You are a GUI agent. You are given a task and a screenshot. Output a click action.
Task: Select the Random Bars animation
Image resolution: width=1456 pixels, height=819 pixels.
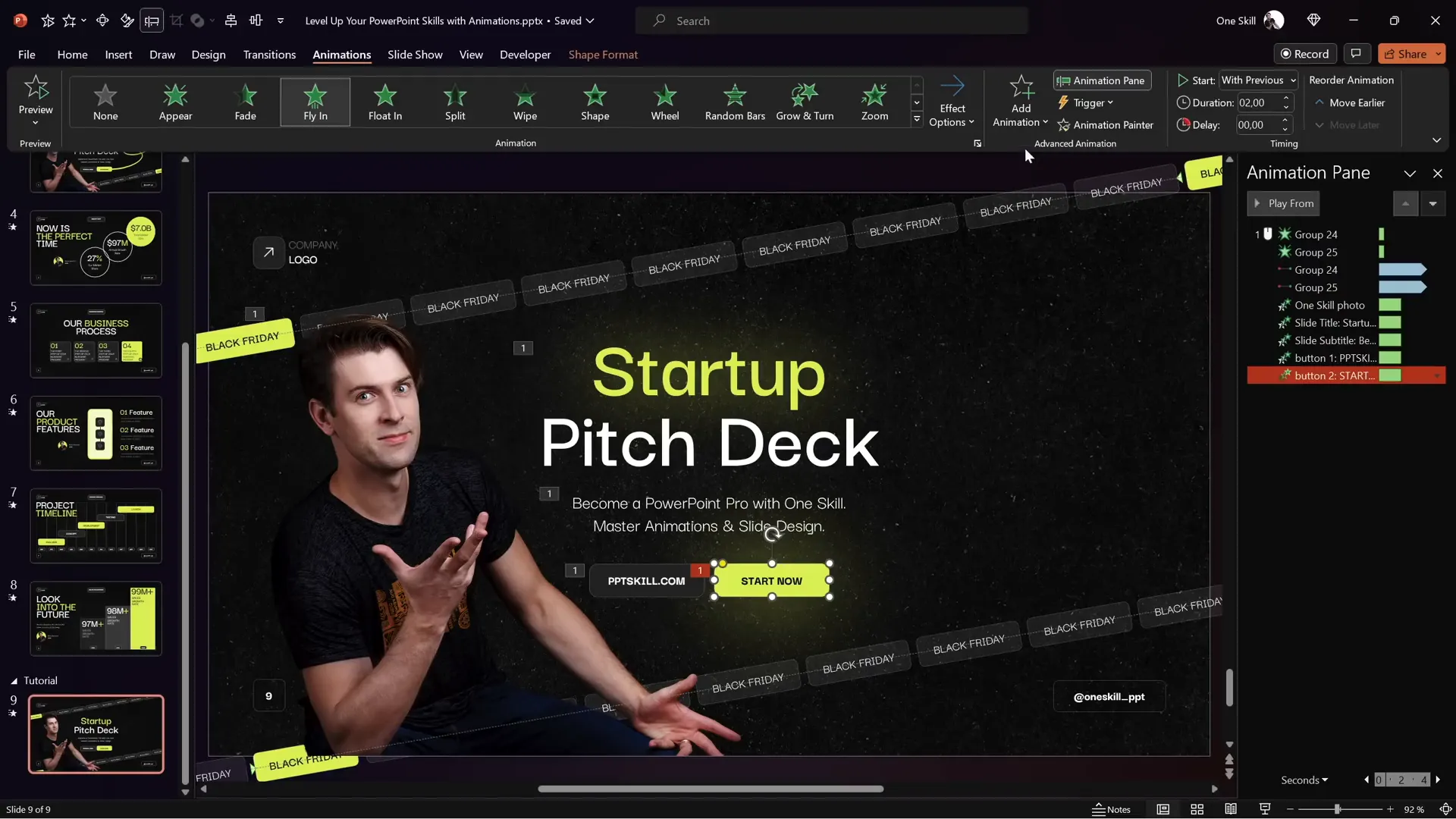734,101
